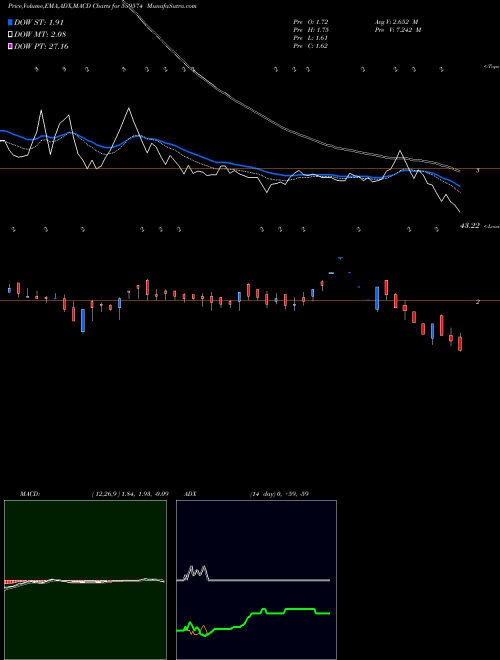The image size is (500, 660).
Task: Select the 'DOW PT: 27.16' legend text
Action: [x=41, y=46]
